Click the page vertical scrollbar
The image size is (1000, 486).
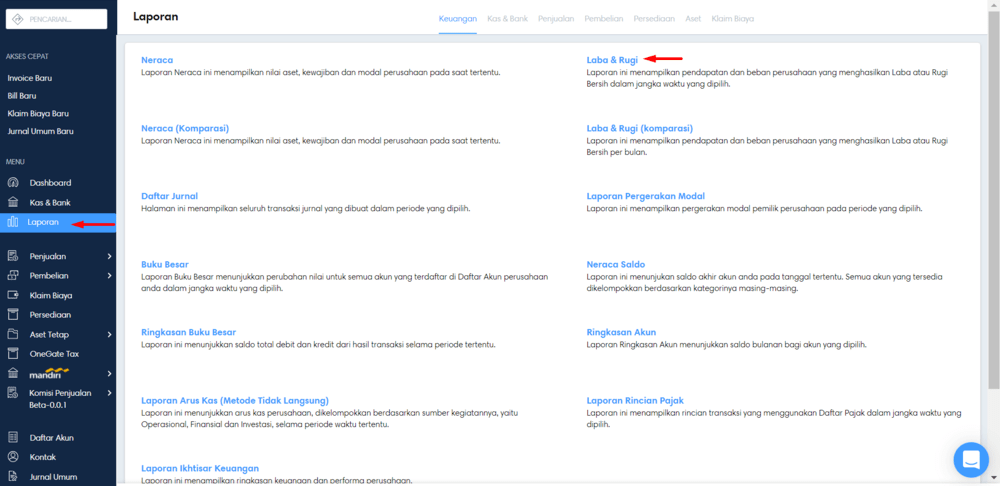click(994, 201)
